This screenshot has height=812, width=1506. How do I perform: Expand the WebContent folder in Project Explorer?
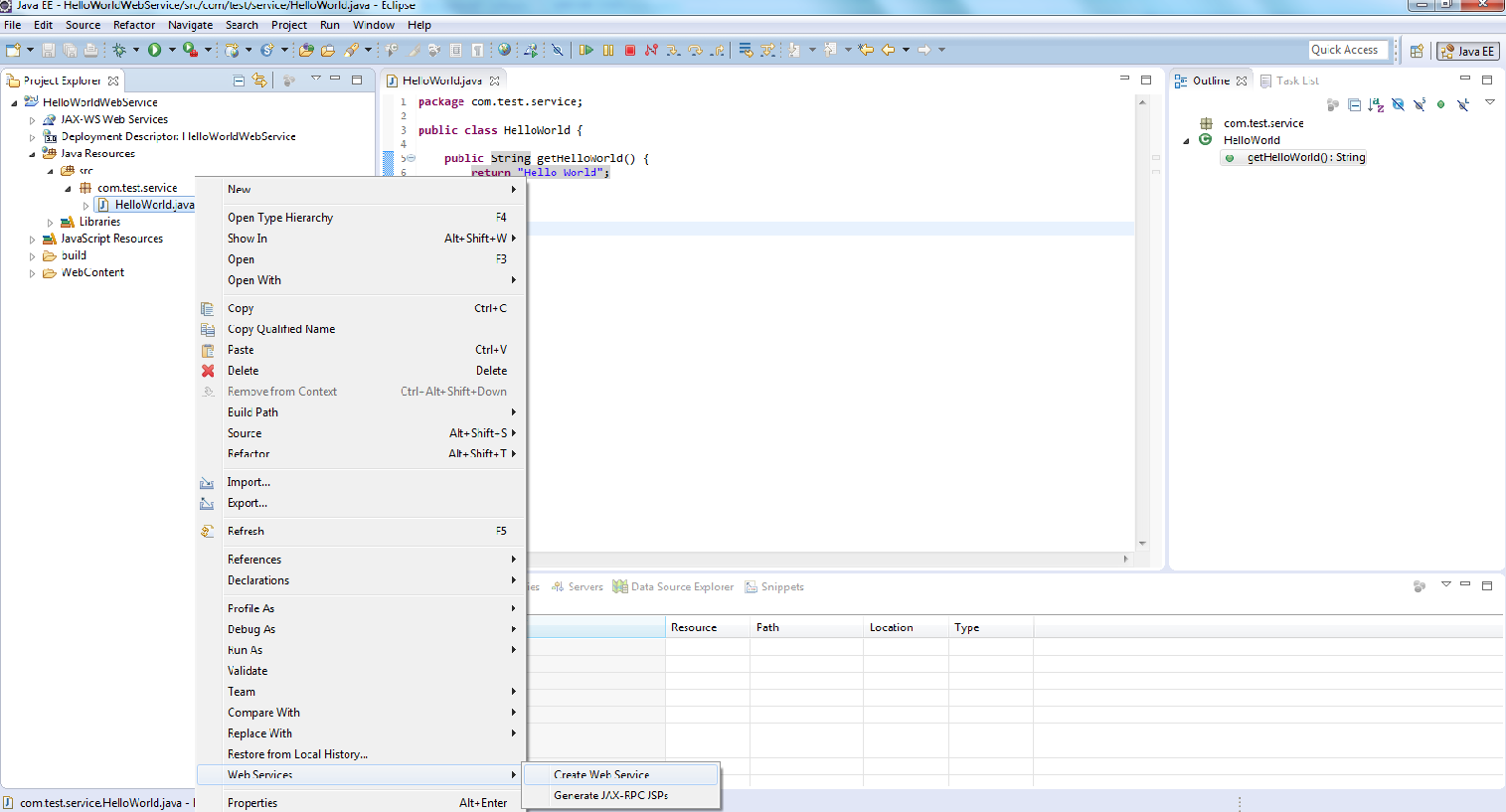click(x=32, y=271)
